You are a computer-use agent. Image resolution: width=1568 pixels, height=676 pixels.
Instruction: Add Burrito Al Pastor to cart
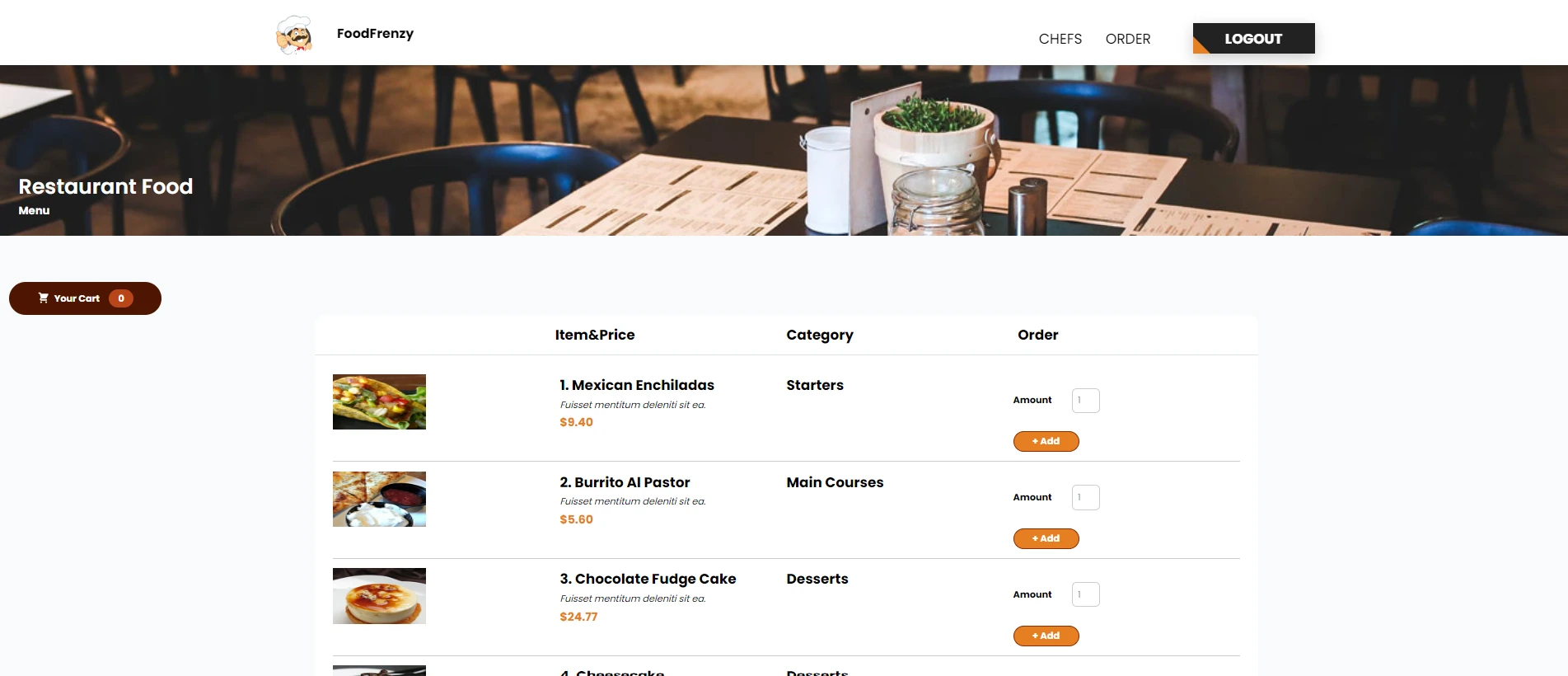[x=1046, y=538]
